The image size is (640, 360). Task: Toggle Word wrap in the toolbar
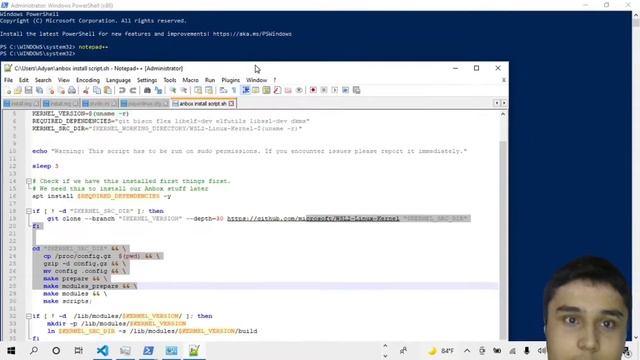click(223, 90)
